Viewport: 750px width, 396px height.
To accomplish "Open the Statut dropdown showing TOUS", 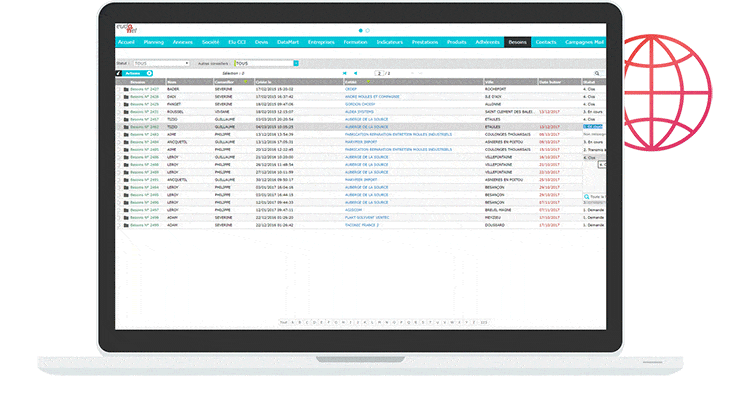I will click(x=161, y=64).
